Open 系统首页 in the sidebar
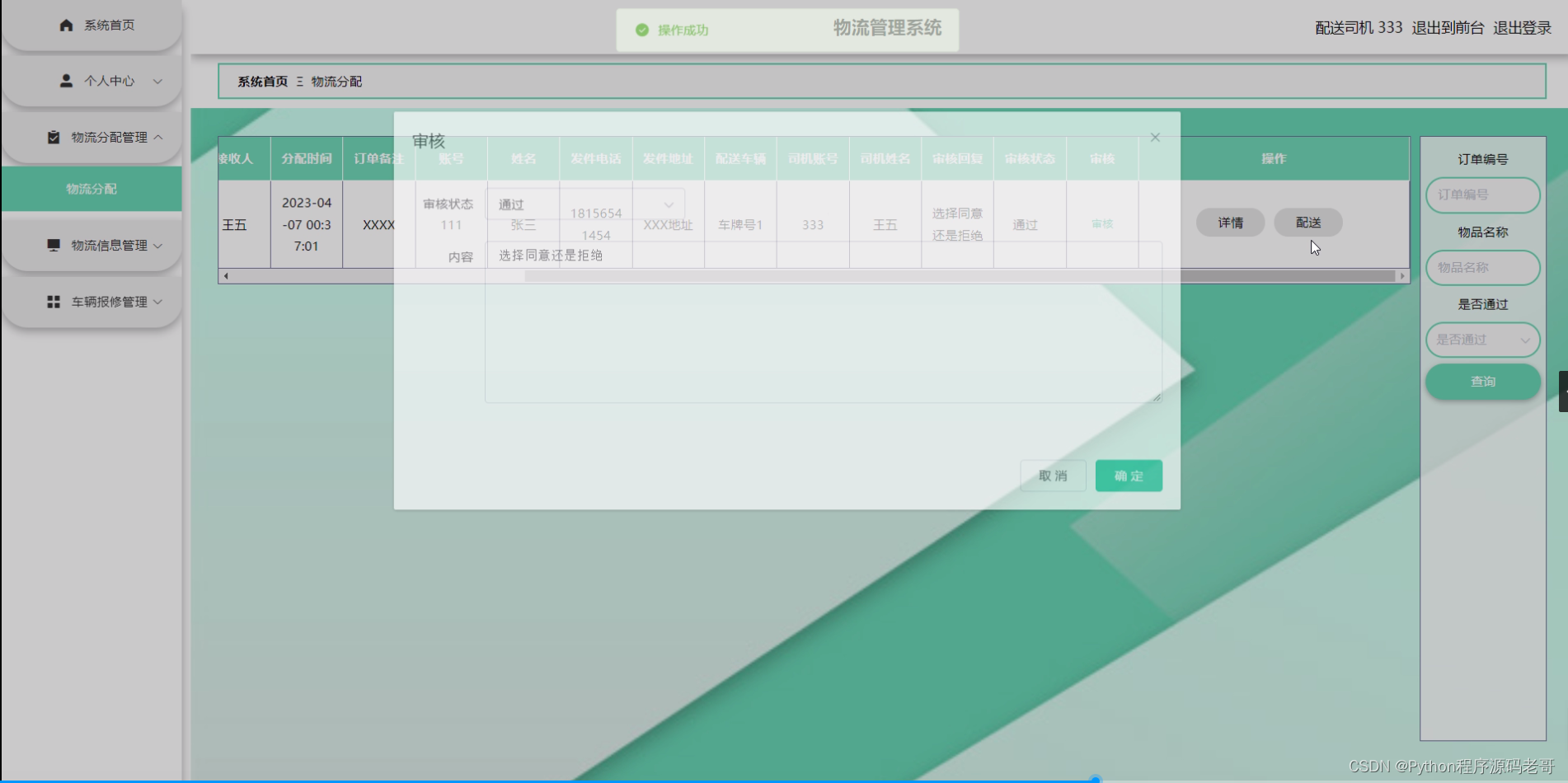The height and width of the screenshot is (783, 1568). pos(92,26)
